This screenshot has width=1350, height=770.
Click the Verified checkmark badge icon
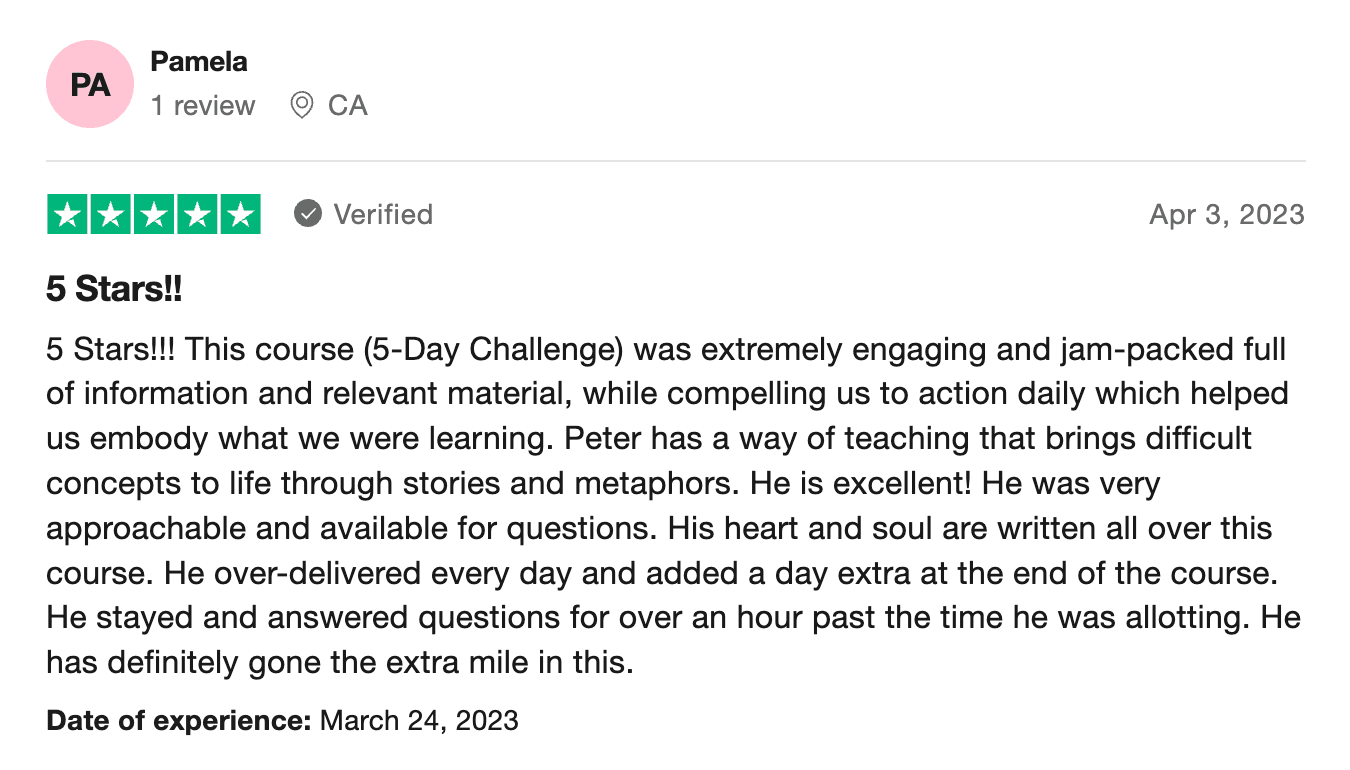308,214
